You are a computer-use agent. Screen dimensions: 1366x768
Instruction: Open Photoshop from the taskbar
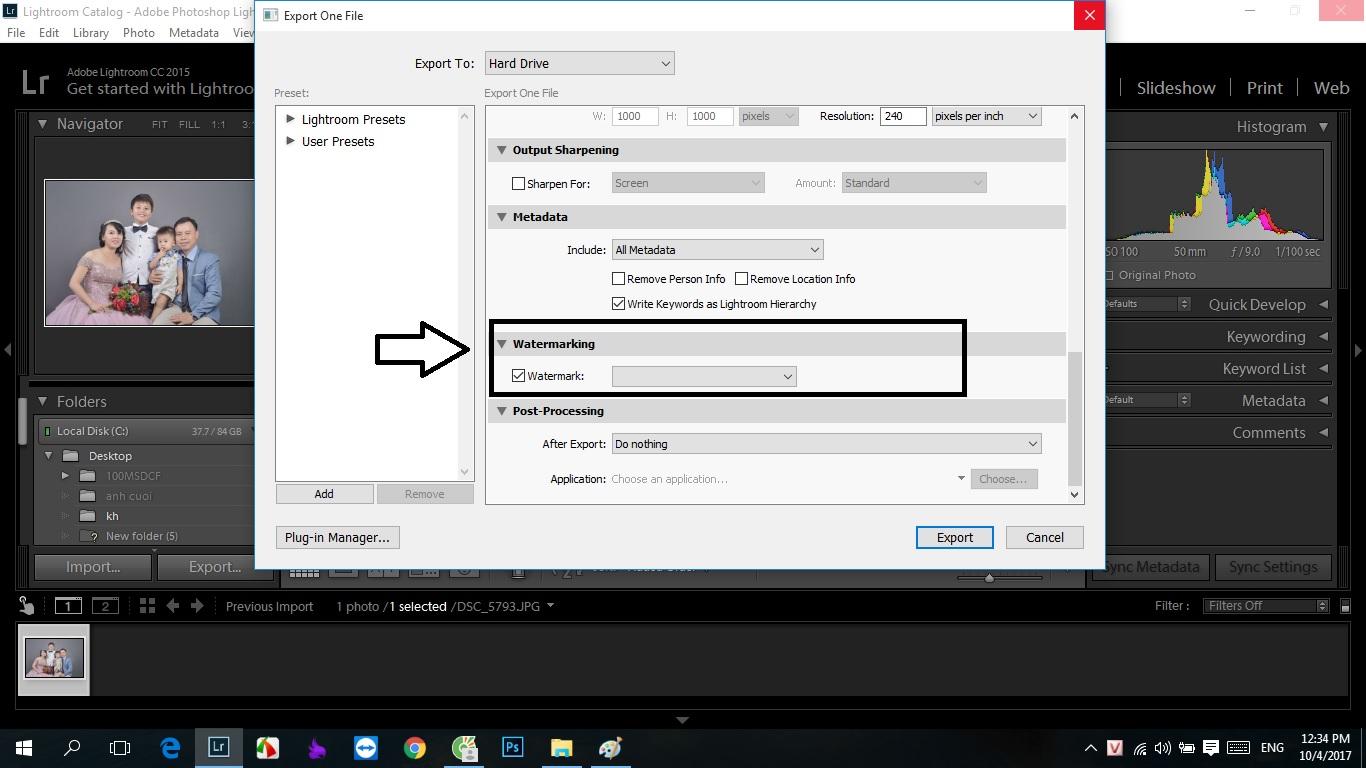[x=512, y=747]
